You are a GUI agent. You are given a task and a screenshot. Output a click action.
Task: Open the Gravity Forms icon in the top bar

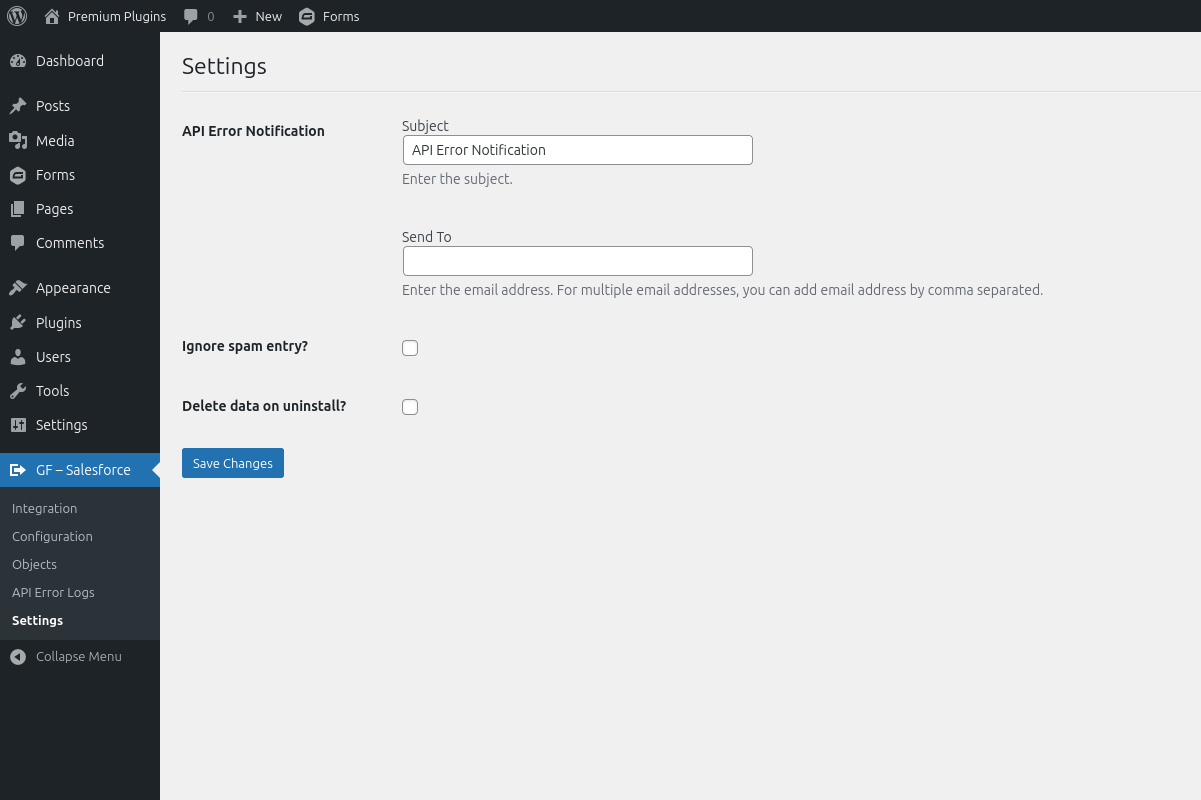(306, 15)
